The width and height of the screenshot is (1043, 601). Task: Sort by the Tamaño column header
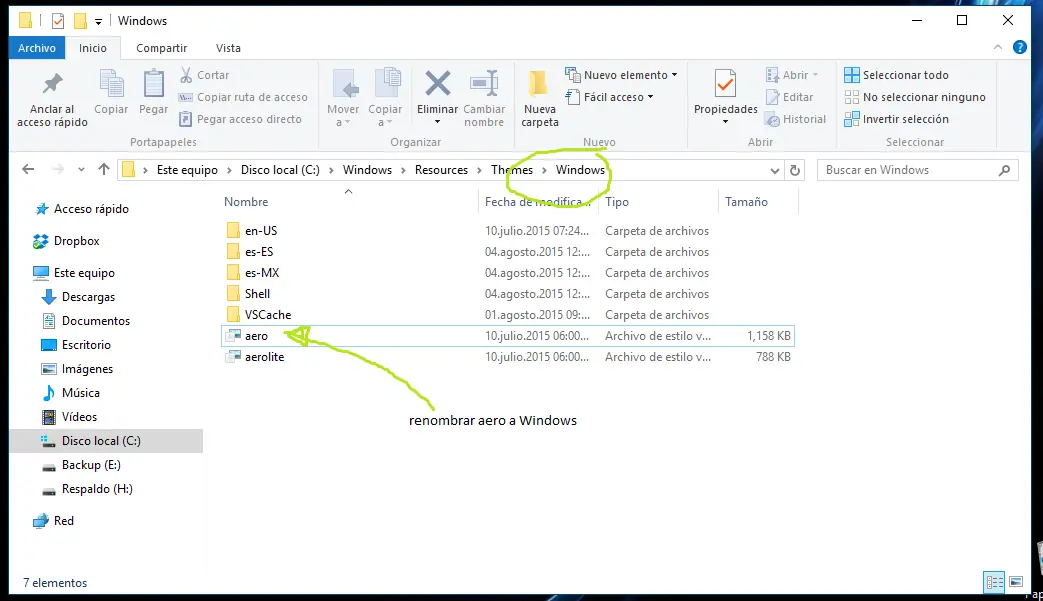click(x=746, y=201)
